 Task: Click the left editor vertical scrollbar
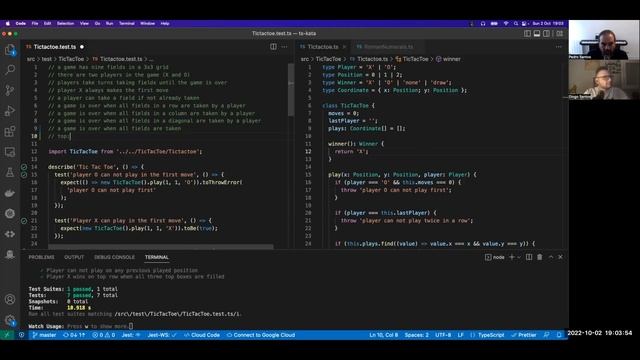tap(291, 90)
